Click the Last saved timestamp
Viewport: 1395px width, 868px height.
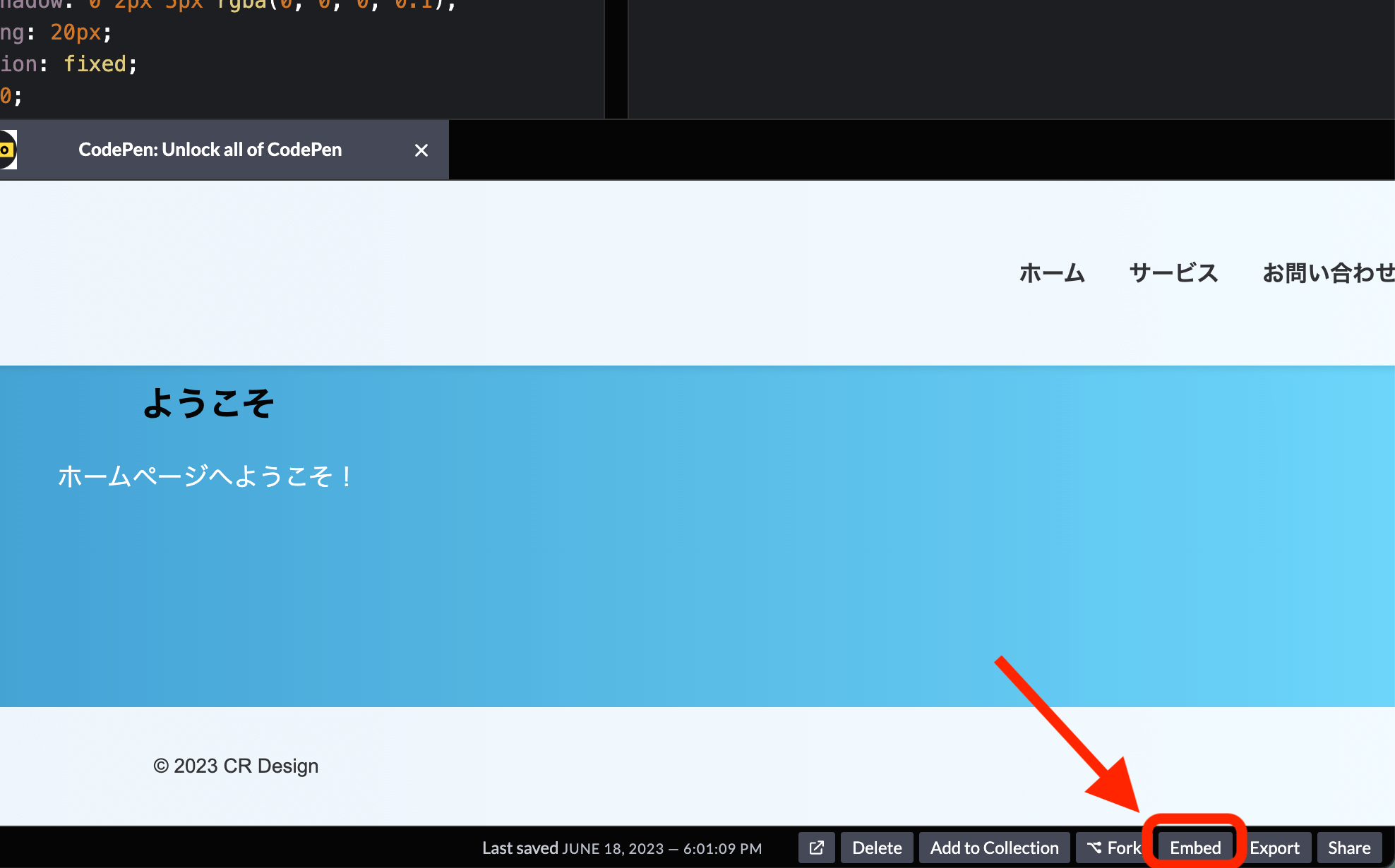pyautogui.click(x=622, y=848)
